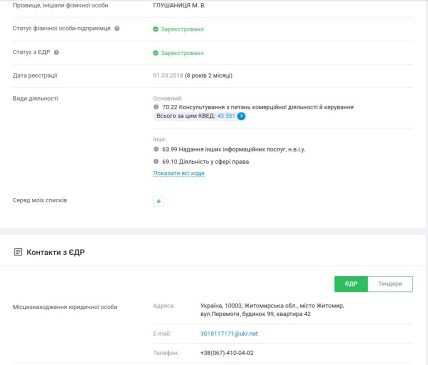Click Місцезнаходження юридичної особи label

(x=65, y=307)
